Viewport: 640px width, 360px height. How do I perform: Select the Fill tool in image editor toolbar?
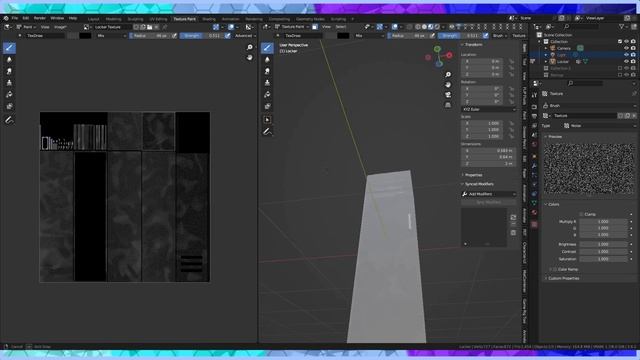point(9,95)
